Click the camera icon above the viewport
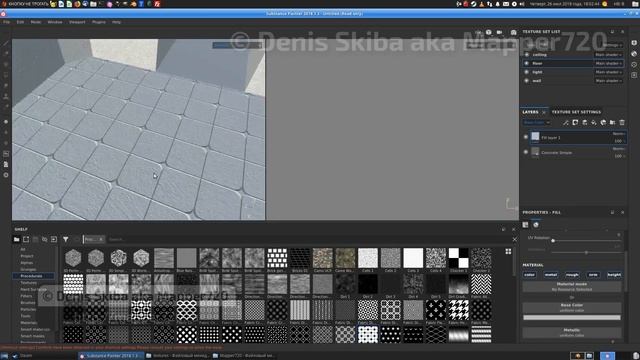 pos(513,32)
